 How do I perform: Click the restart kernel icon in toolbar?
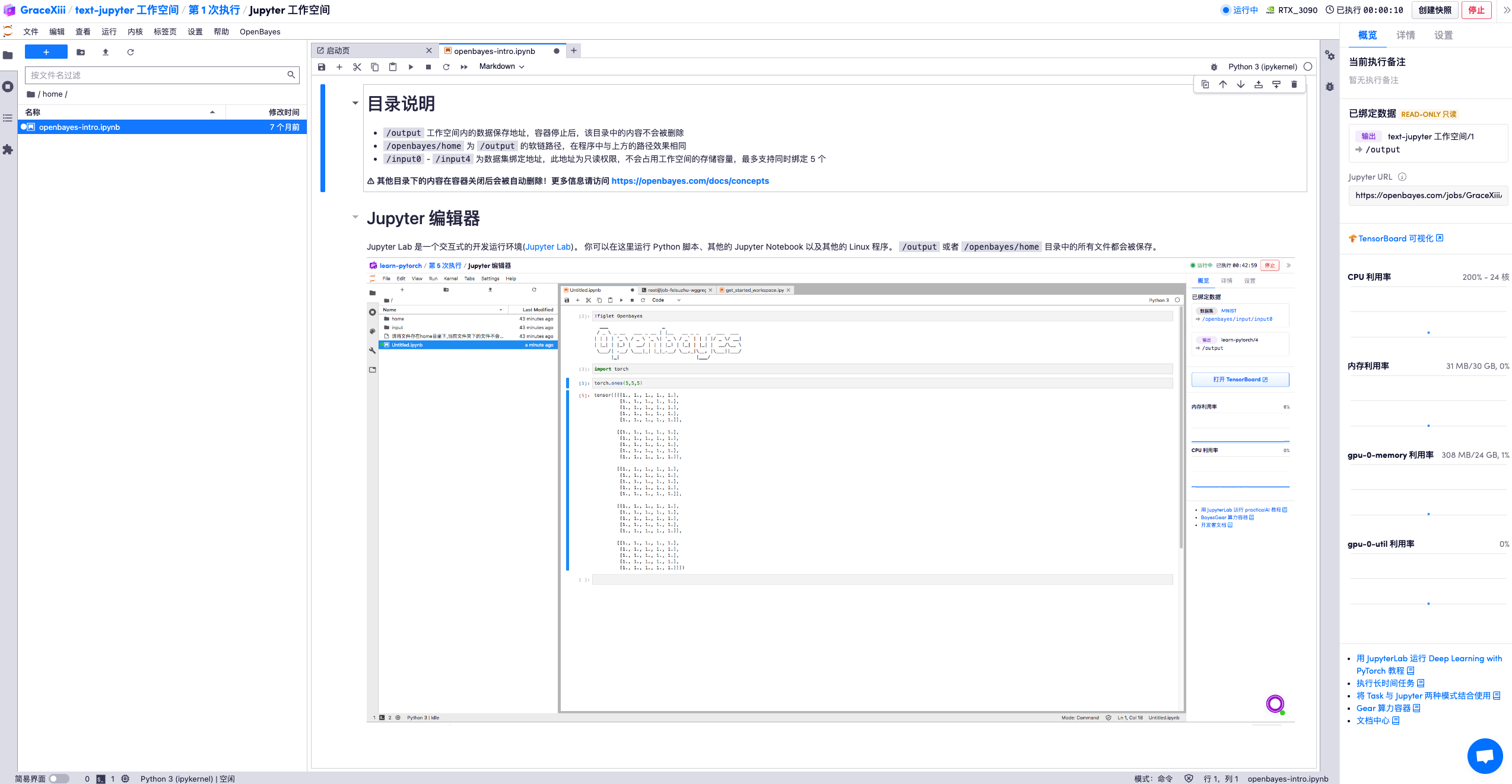[446, 67]
